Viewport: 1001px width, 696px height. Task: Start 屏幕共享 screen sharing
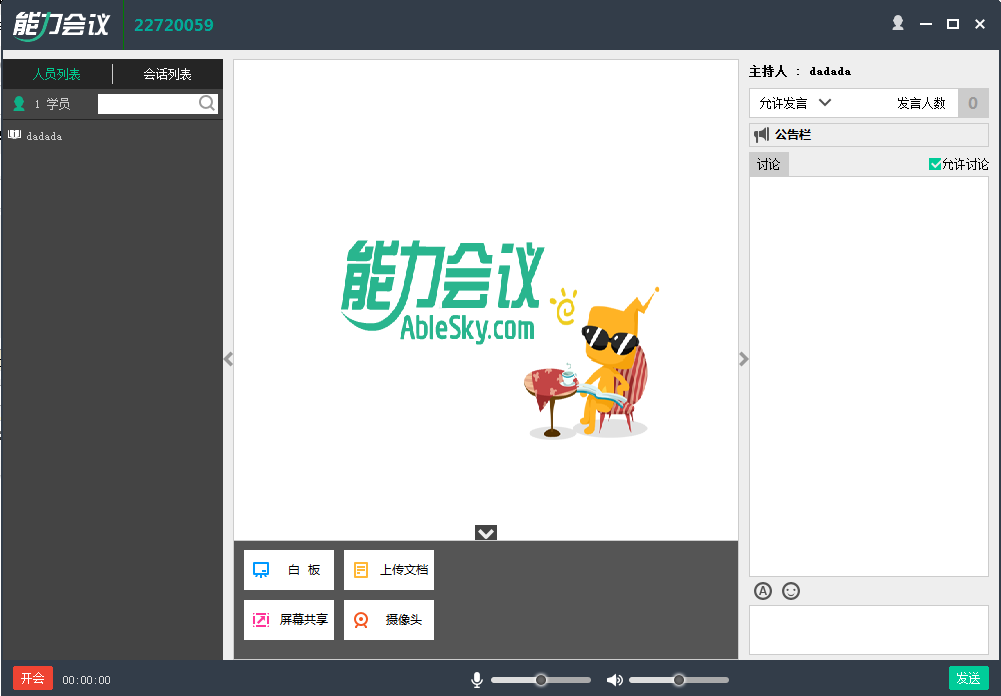289,619
